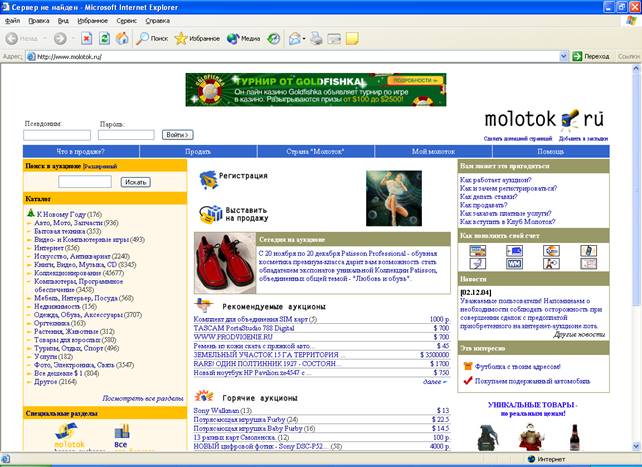Image resolution: width=642 pixels, height=467 pixels.
Task: Go to the Home page icon
Action: click(x=122, y=38)
